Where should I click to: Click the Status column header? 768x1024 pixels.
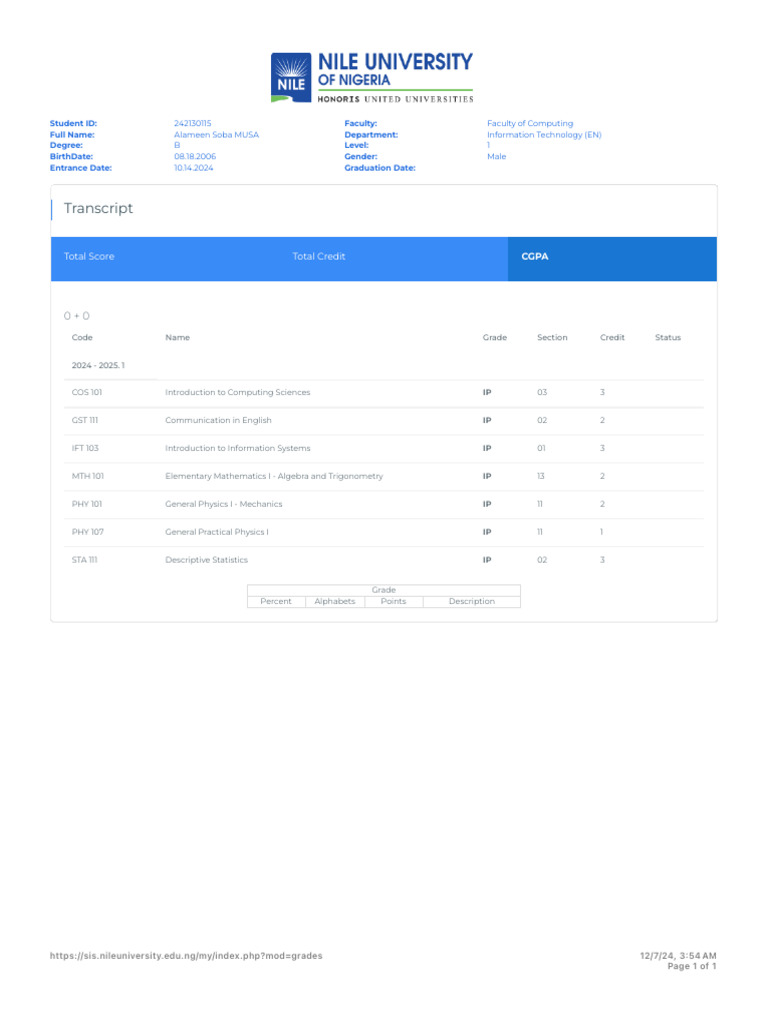pos(667,338)
